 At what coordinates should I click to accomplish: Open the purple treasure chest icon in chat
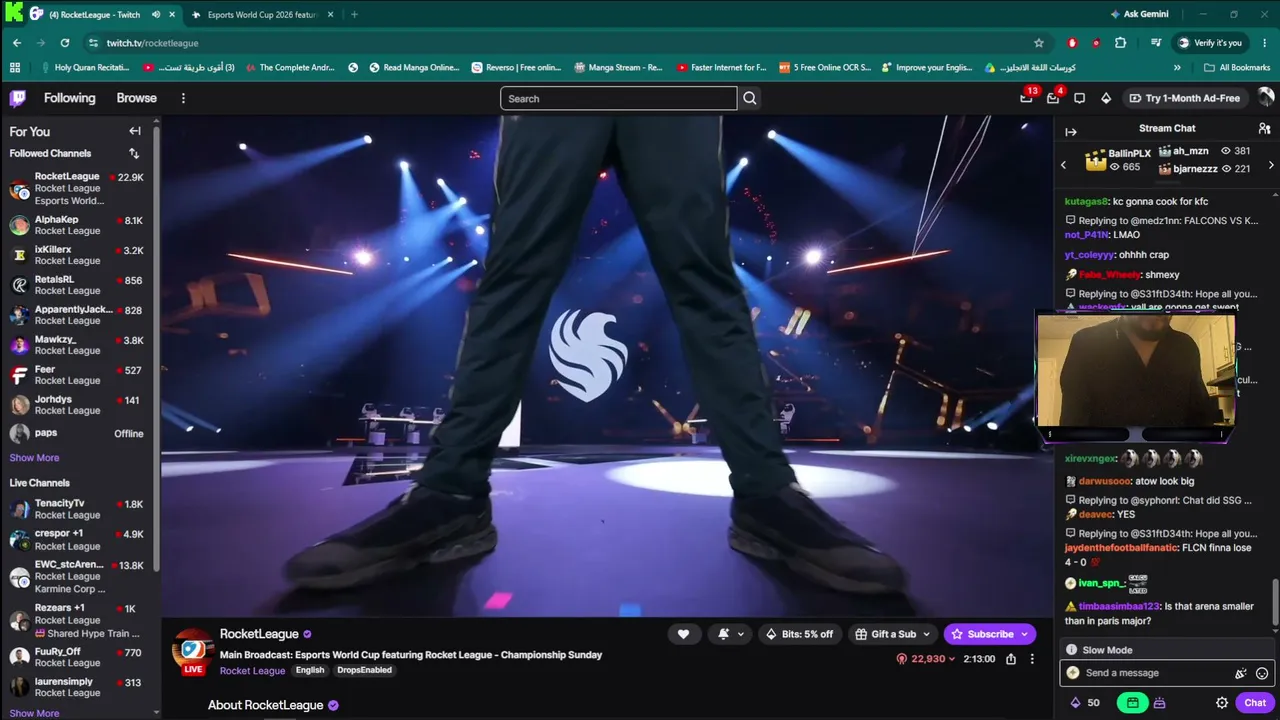[1159, 703]
